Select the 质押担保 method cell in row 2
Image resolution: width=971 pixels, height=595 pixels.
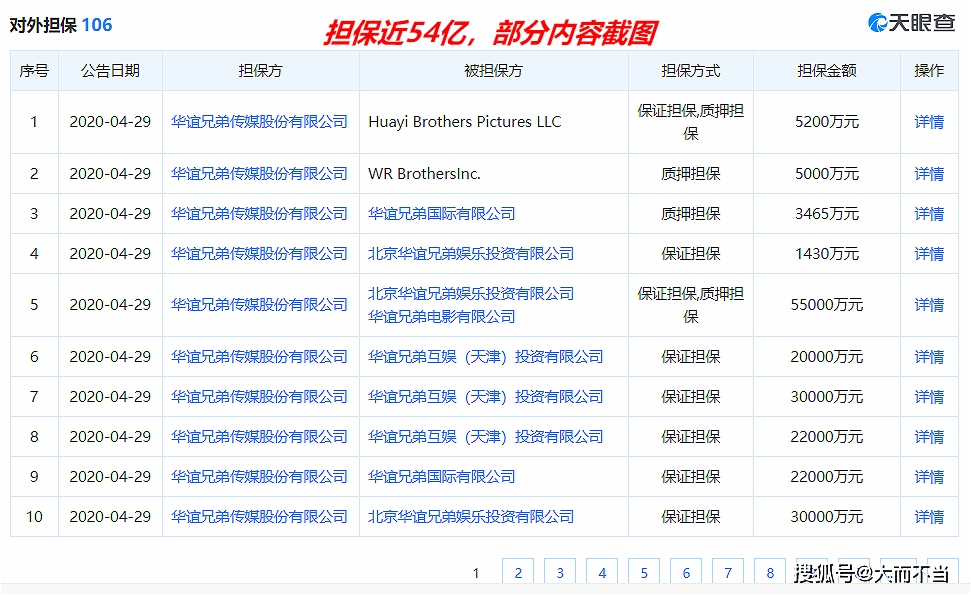point(690,174)
